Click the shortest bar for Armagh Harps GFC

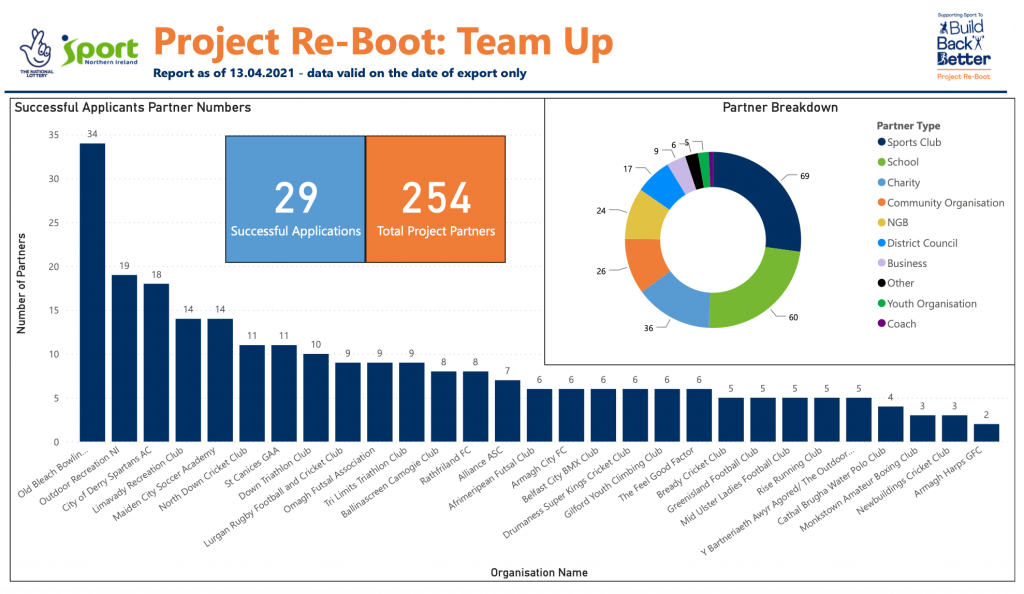click(x=987, y=433)
